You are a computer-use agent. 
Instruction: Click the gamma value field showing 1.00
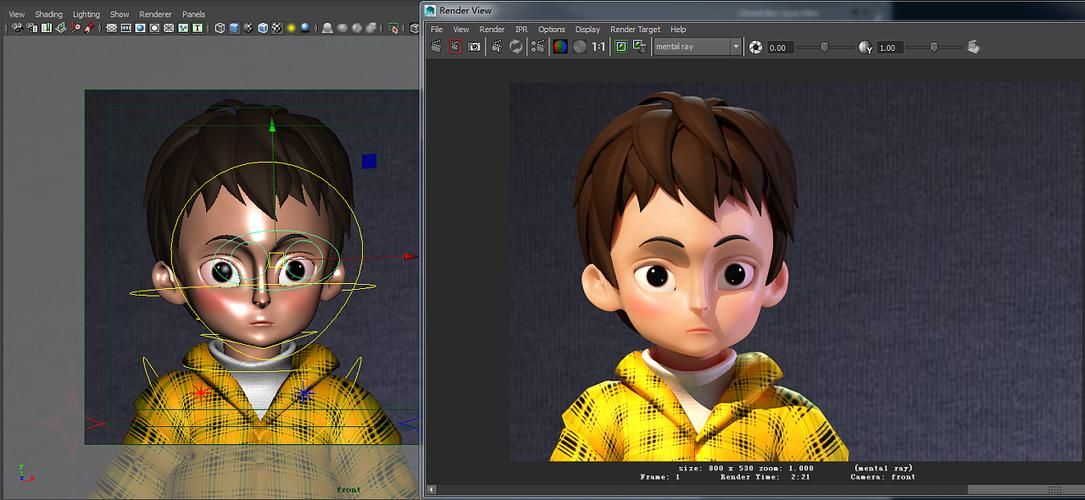(889, 48)
